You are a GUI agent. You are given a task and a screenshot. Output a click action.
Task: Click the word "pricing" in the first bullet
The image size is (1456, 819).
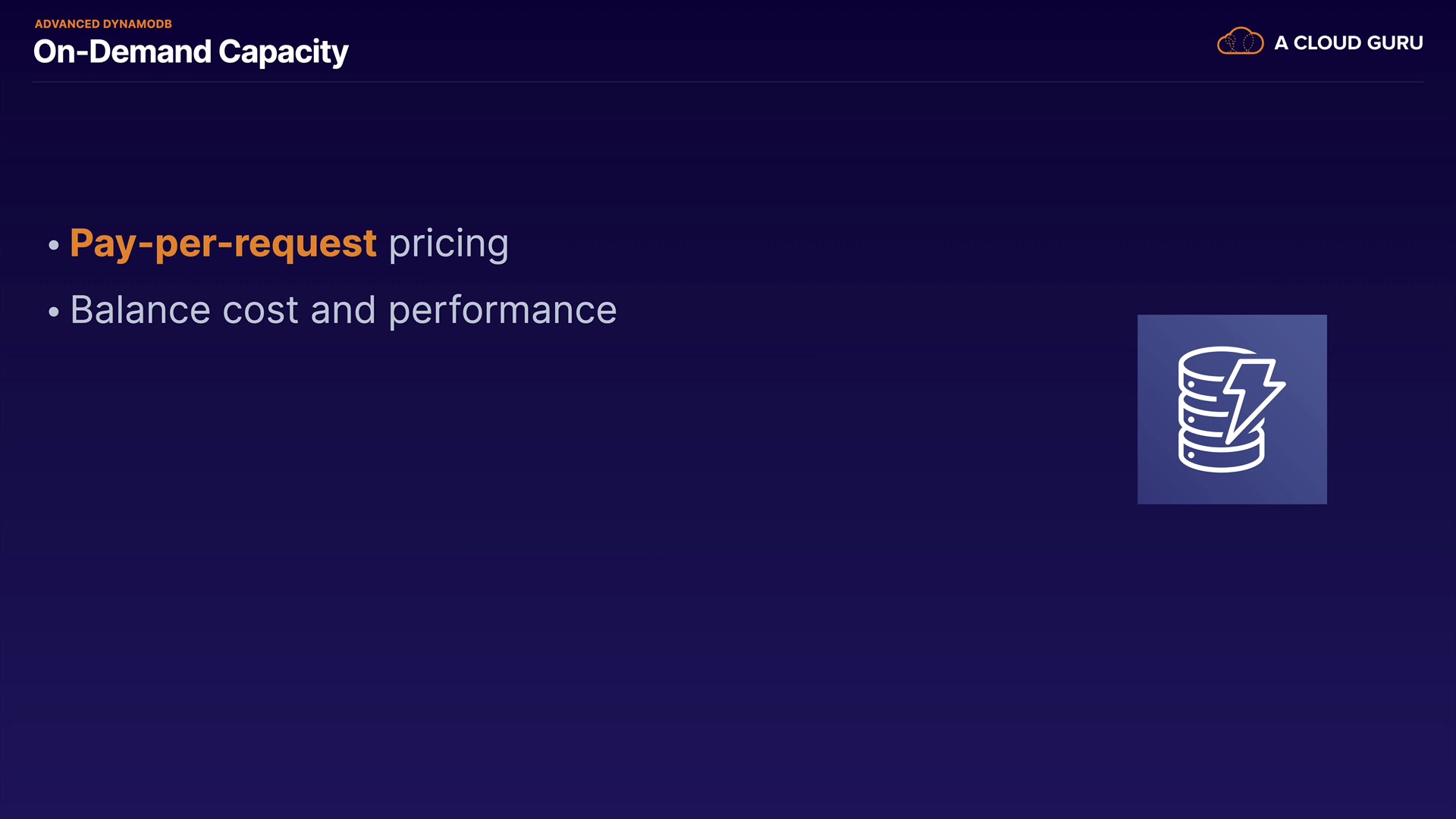pos(448,243)
